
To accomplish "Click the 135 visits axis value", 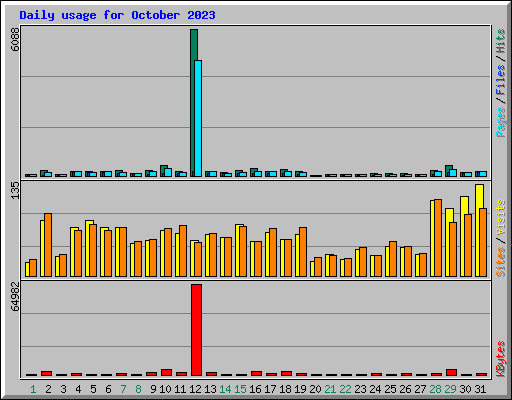I will [15, 191].
